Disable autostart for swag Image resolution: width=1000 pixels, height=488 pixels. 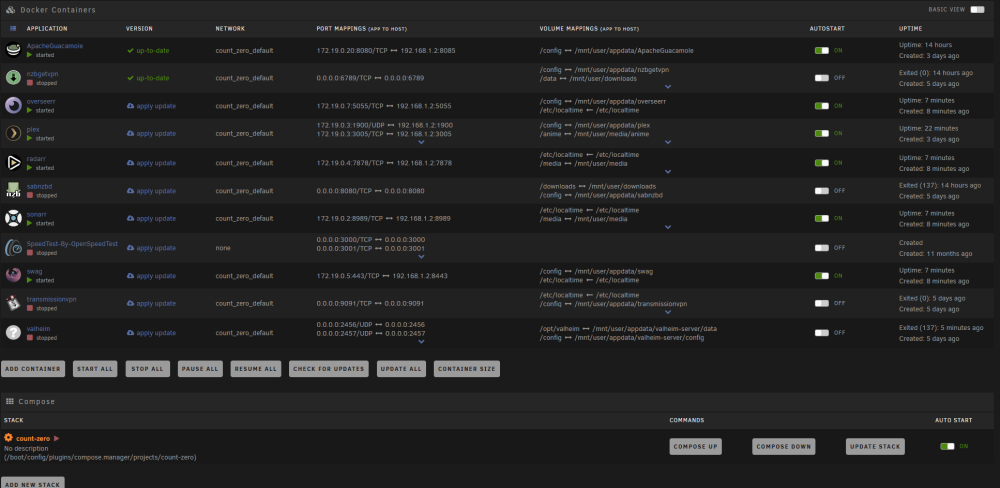coord(821,276)
